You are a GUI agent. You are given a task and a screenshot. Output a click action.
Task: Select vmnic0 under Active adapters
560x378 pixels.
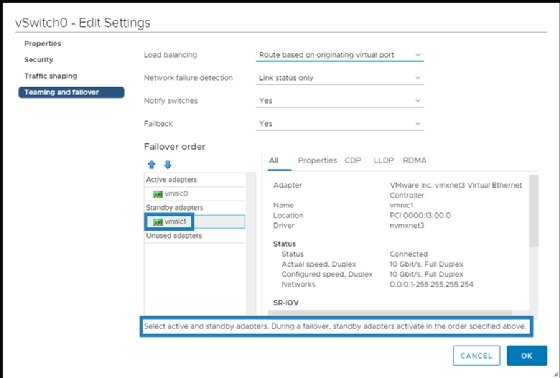click(x=195, y=194)
